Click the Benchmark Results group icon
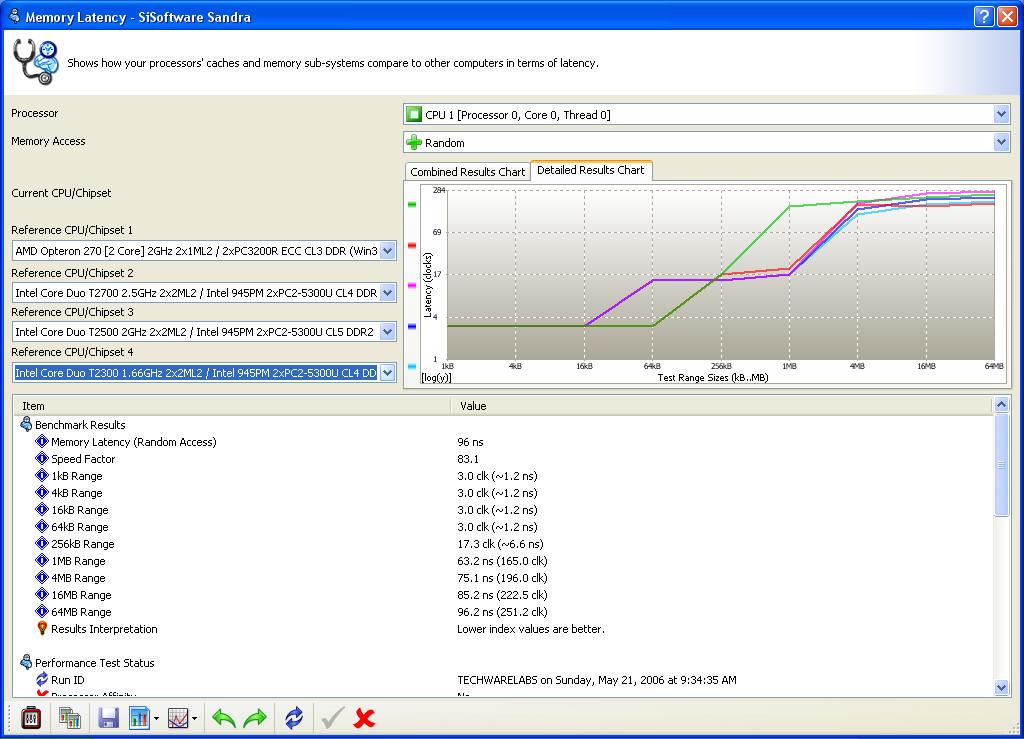Image resolution: width=1024 pixels, height=739 pixels. pyautogui.click(x=26, y=424)
